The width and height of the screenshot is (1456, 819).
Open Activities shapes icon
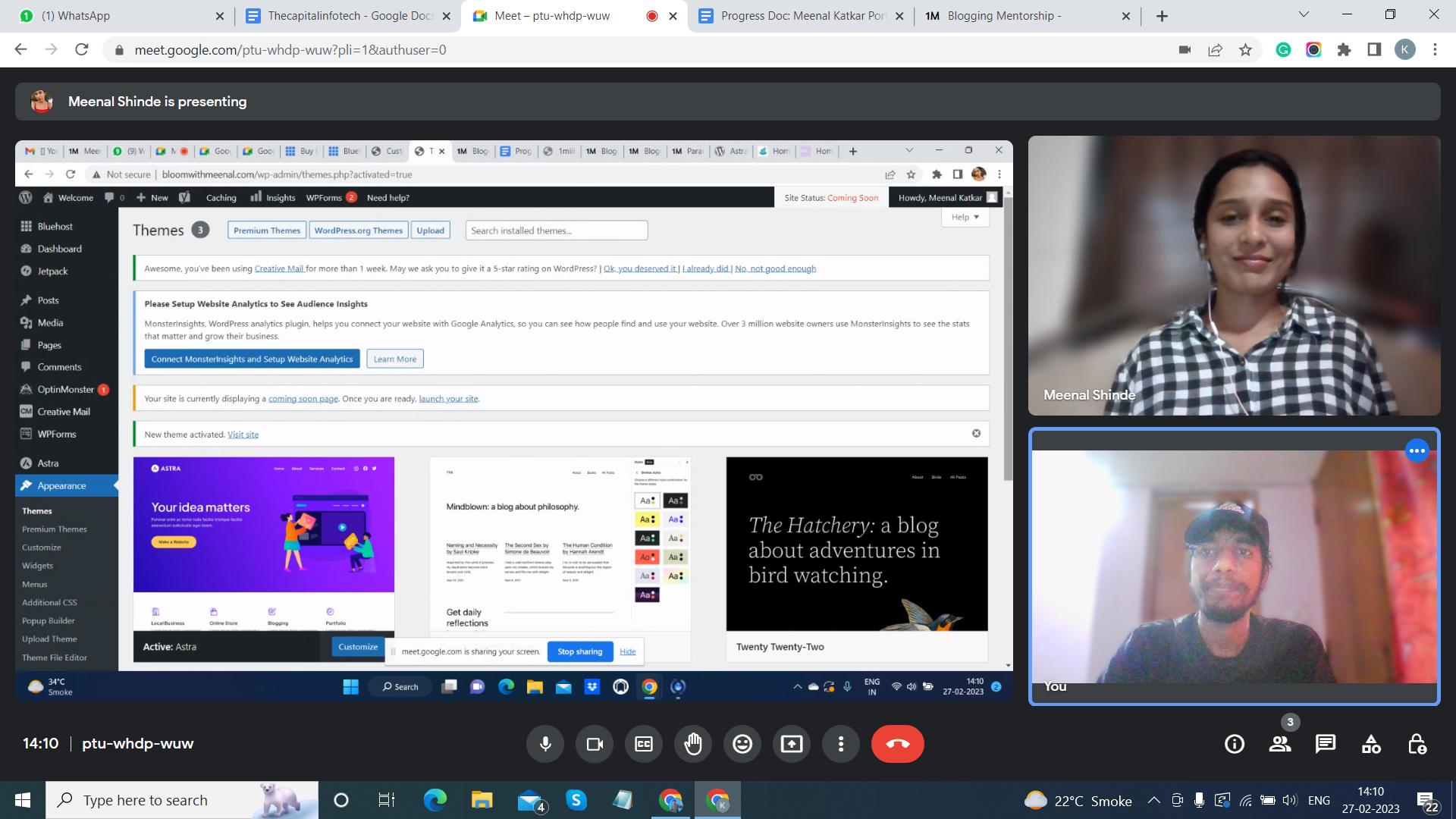(1371, 744)
